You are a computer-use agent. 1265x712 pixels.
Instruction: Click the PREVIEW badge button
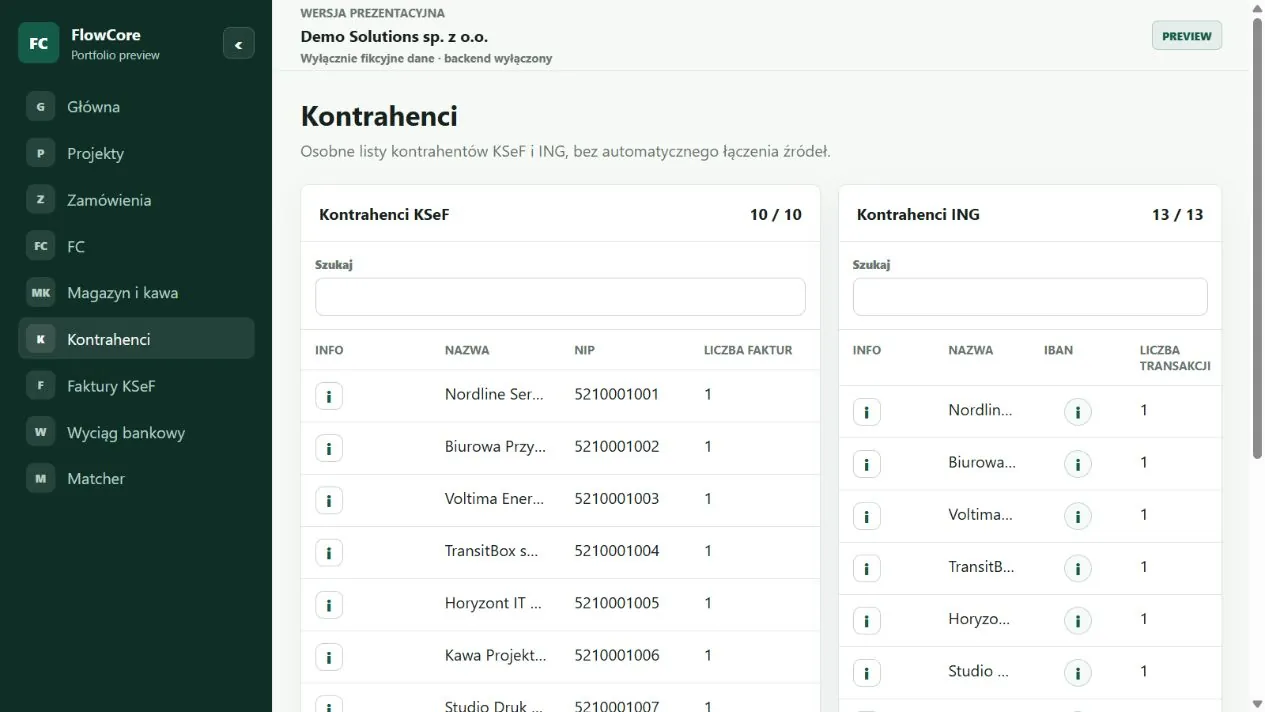pos(1187,36)
